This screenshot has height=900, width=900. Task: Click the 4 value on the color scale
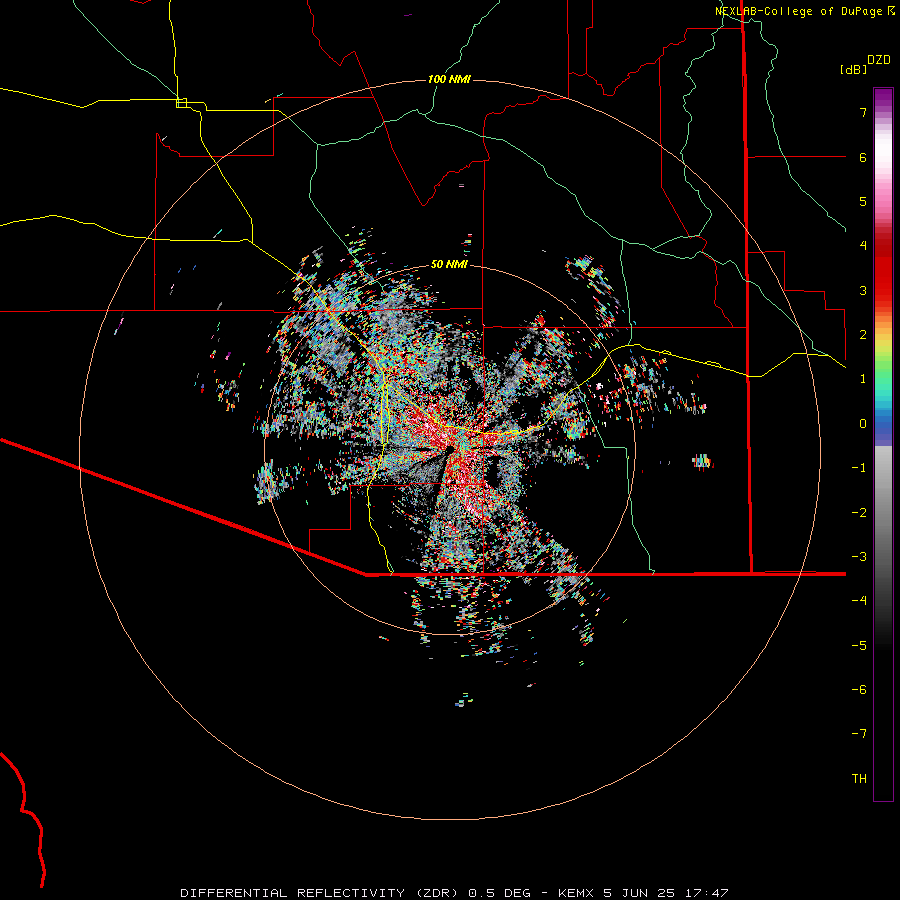point(863,246)
